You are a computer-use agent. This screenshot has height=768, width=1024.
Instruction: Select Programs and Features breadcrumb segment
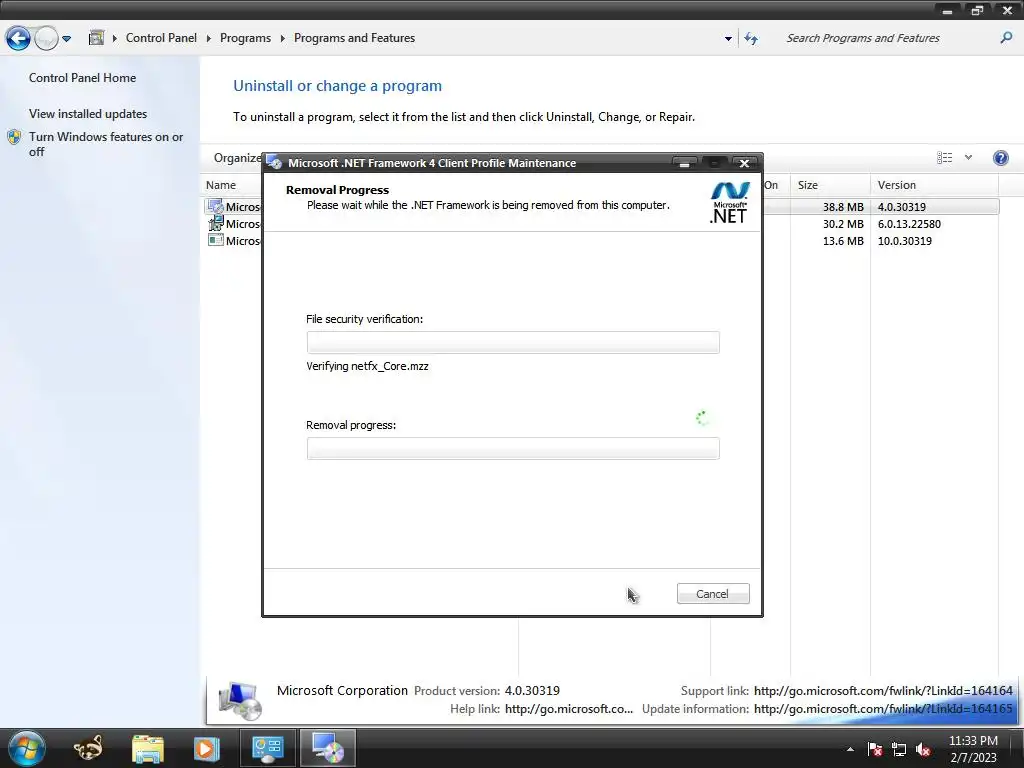[x=354, y=38]
